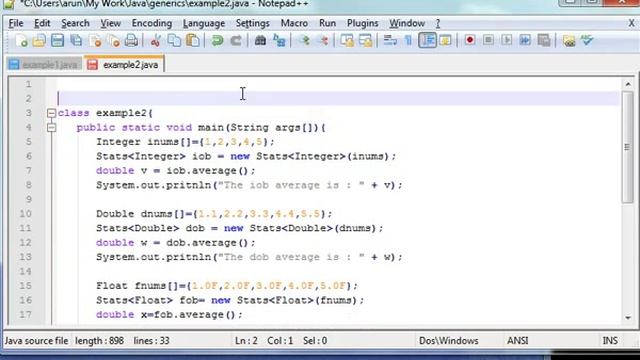Undo using the green arrow icon
640x360 pixels.
click(x=217, y=40)
